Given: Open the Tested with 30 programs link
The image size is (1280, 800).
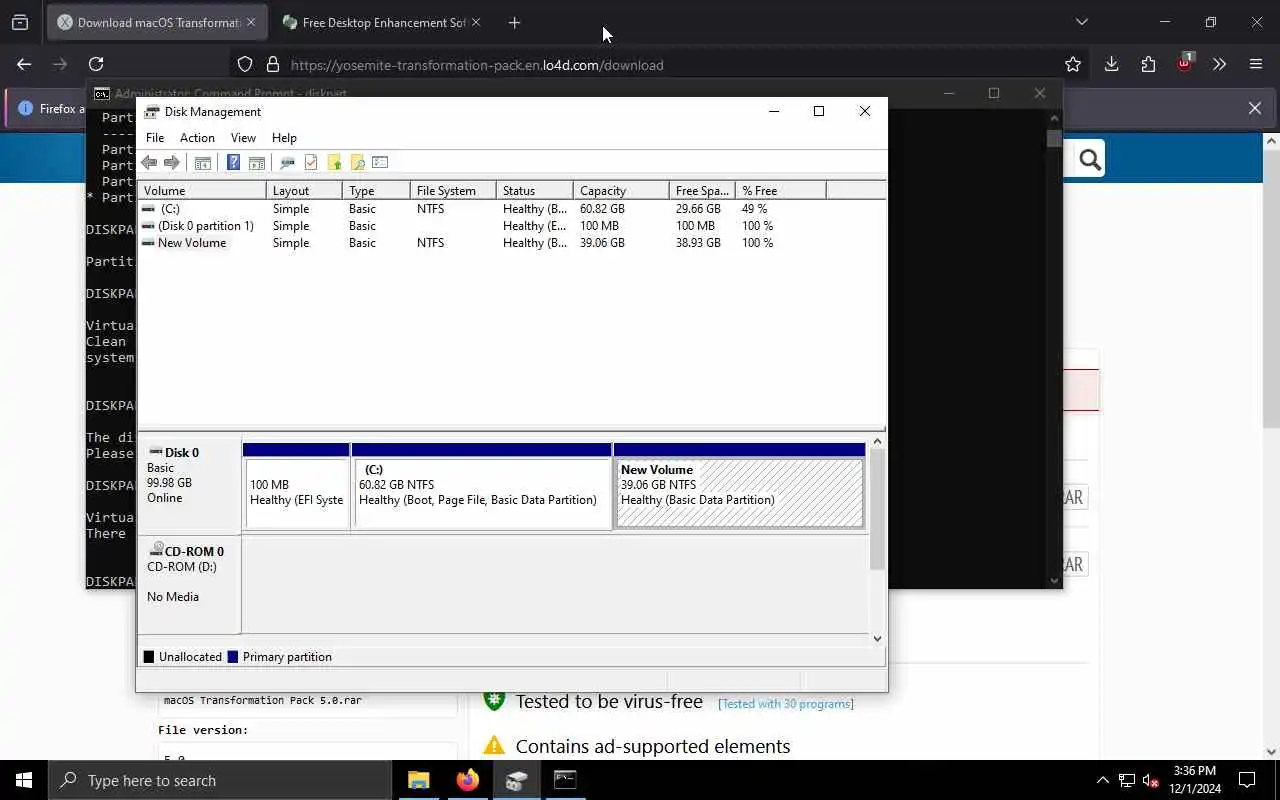Looking at the screenshot, I should point(786,704).
